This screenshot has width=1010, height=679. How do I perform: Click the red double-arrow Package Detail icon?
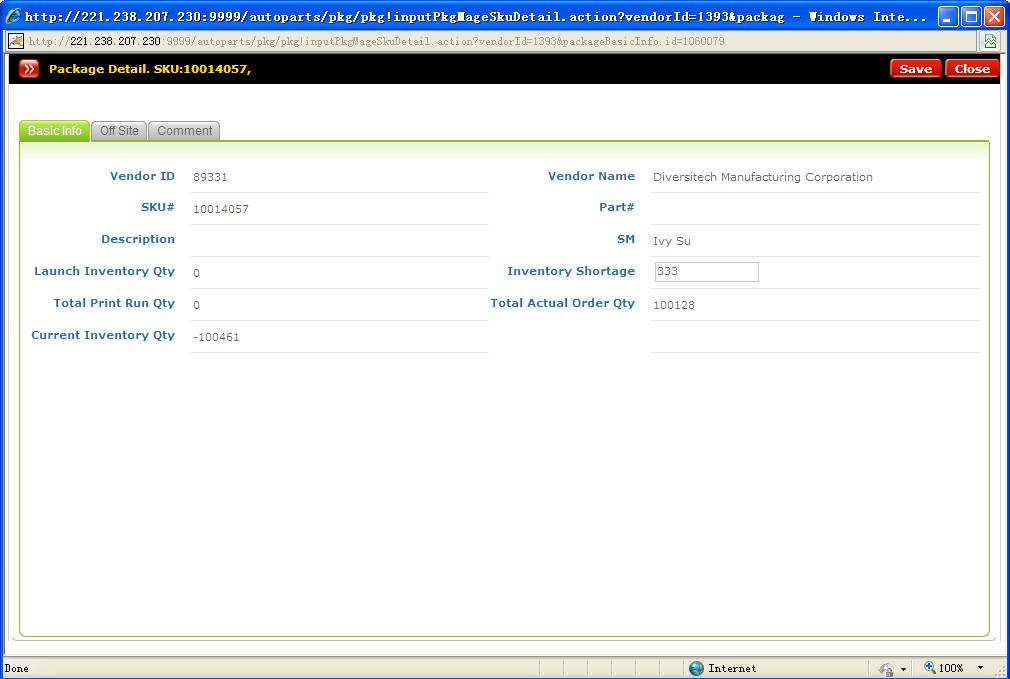[29, 69]
